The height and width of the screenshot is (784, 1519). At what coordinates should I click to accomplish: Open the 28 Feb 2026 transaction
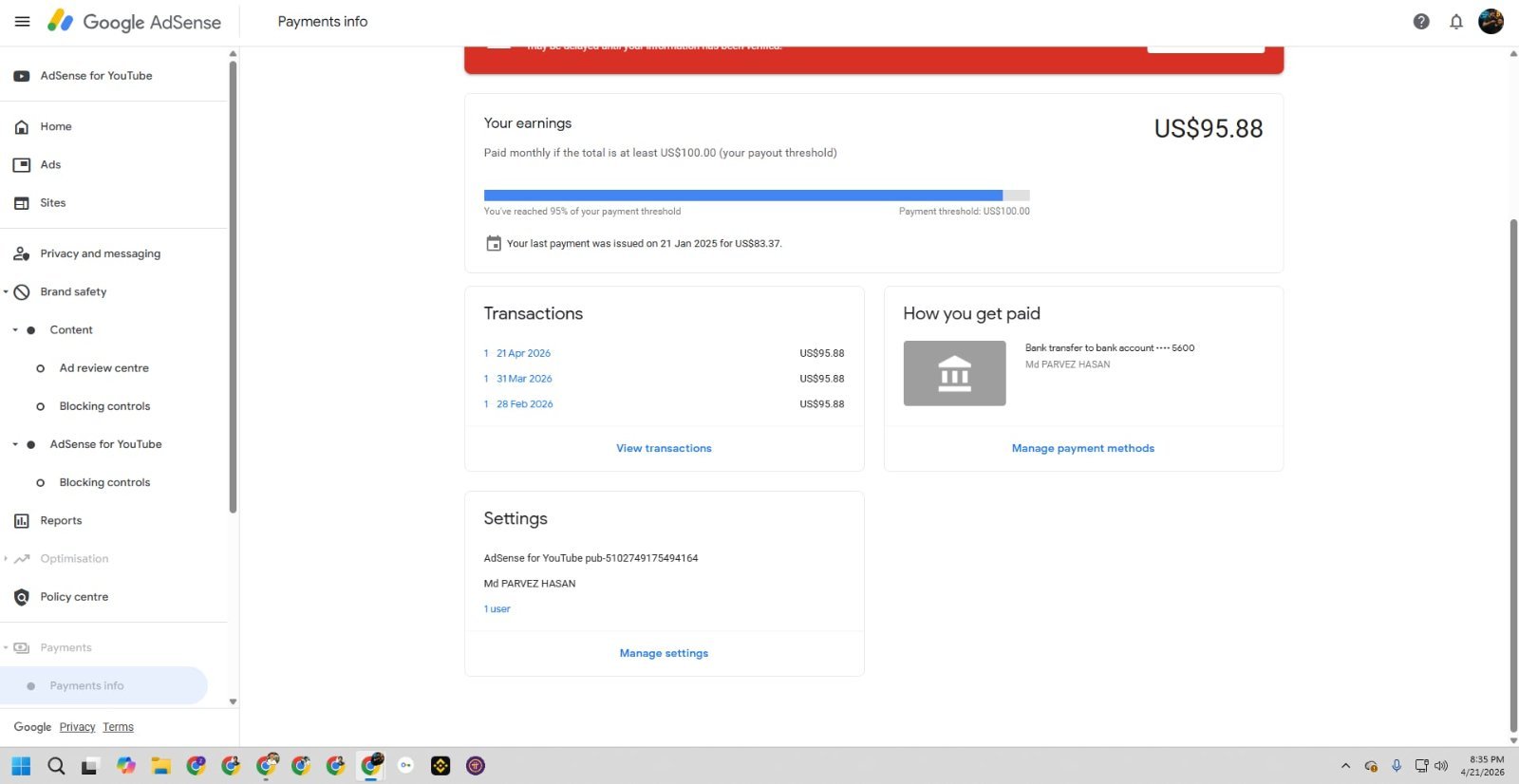(x=524, y=404)
